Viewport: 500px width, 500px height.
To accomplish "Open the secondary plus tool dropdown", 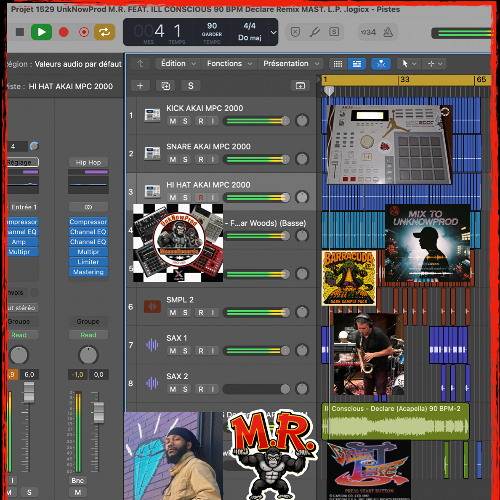I will 434,64.
